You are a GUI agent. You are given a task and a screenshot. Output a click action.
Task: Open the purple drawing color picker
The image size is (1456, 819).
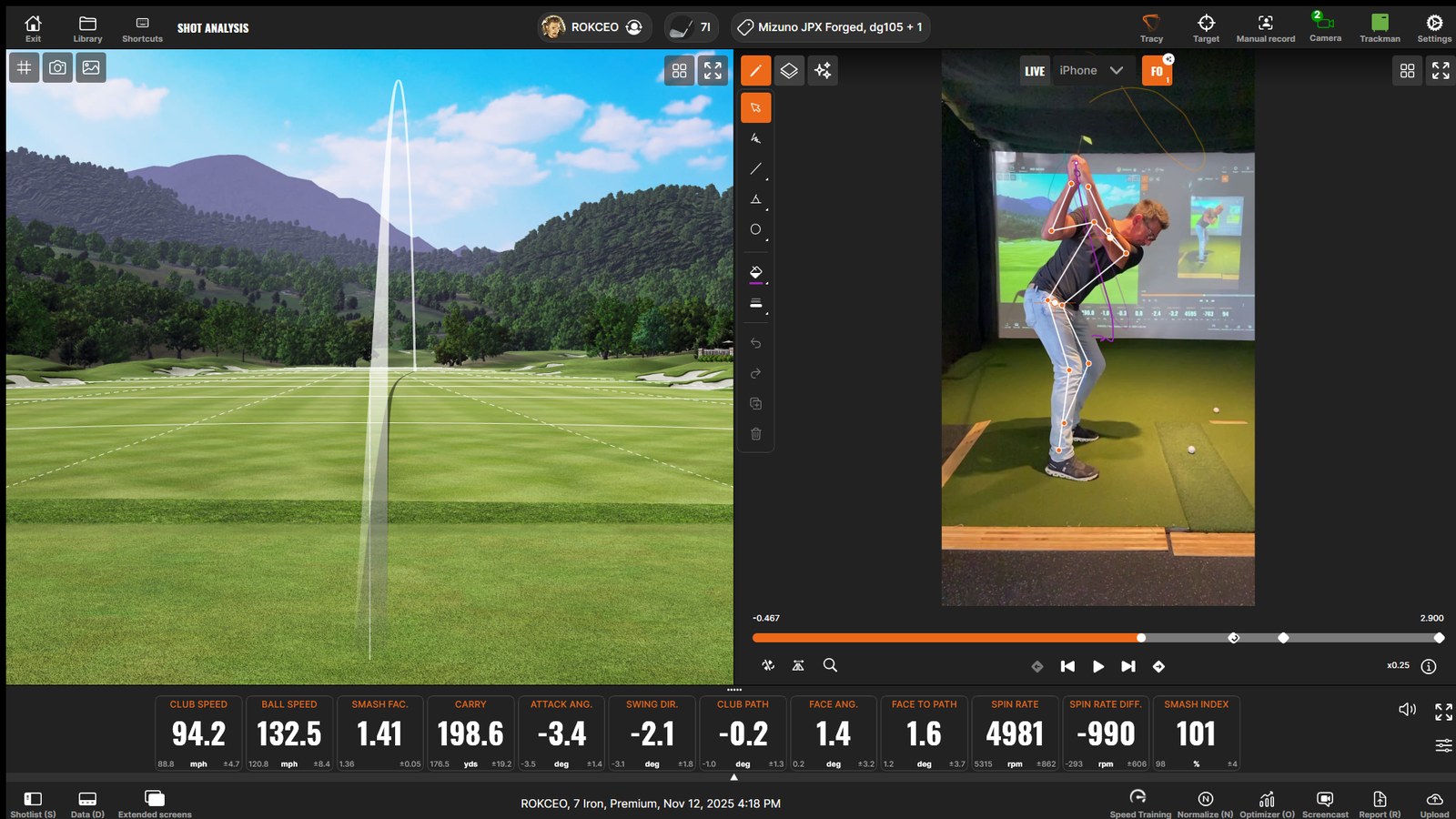coord(756,274)
